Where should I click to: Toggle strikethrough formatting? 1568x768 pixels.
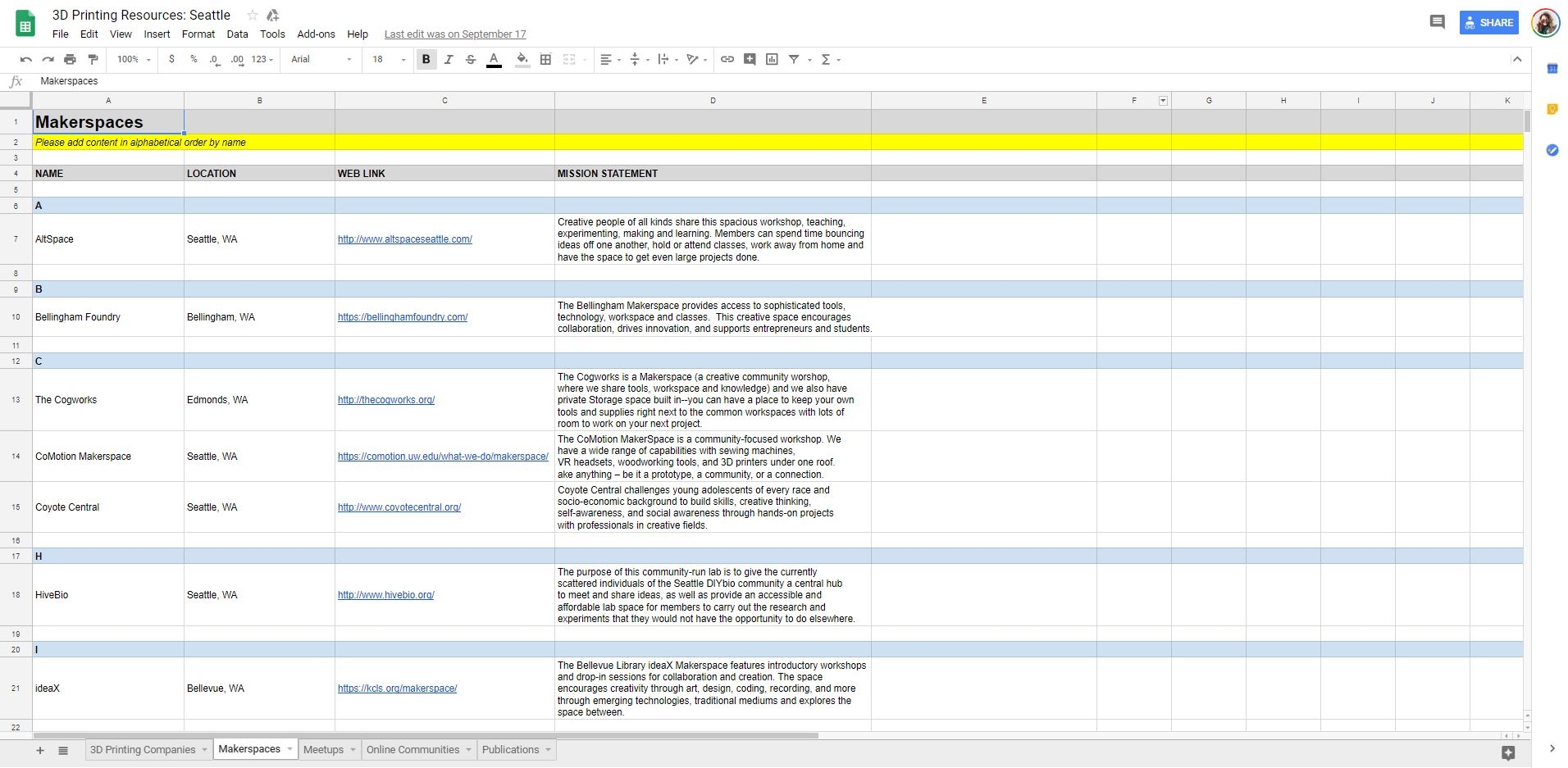pyautogui.click(x=471, y=59)
